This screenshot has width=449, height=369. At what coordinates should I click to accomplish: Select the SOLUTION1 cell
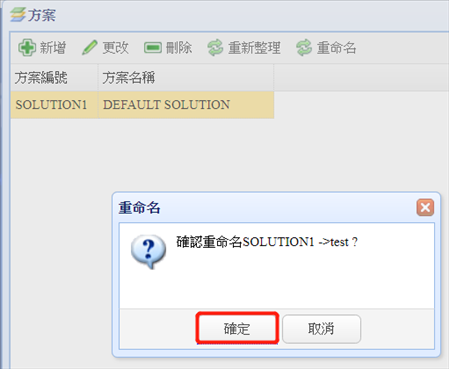click(x=54, y=105)
